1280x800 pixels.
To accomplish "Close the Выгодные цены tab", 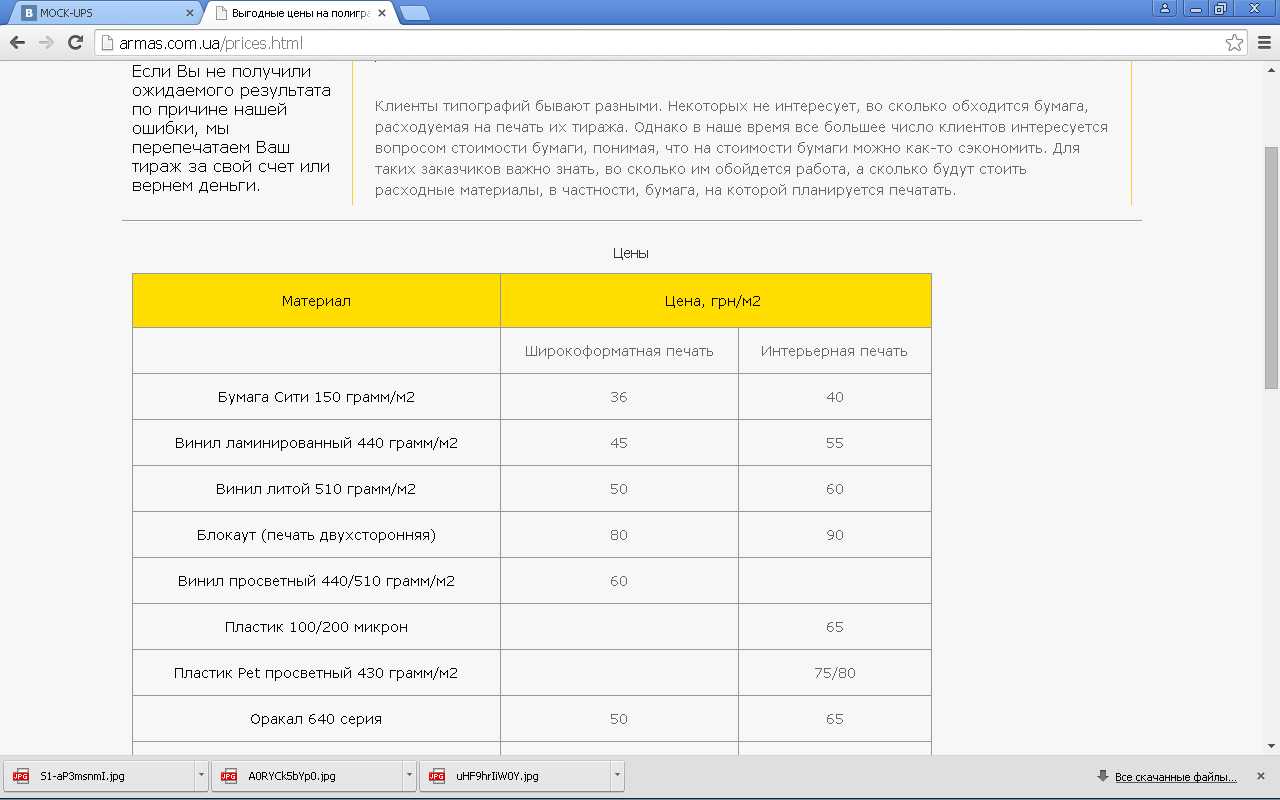I will click(382, 13).
